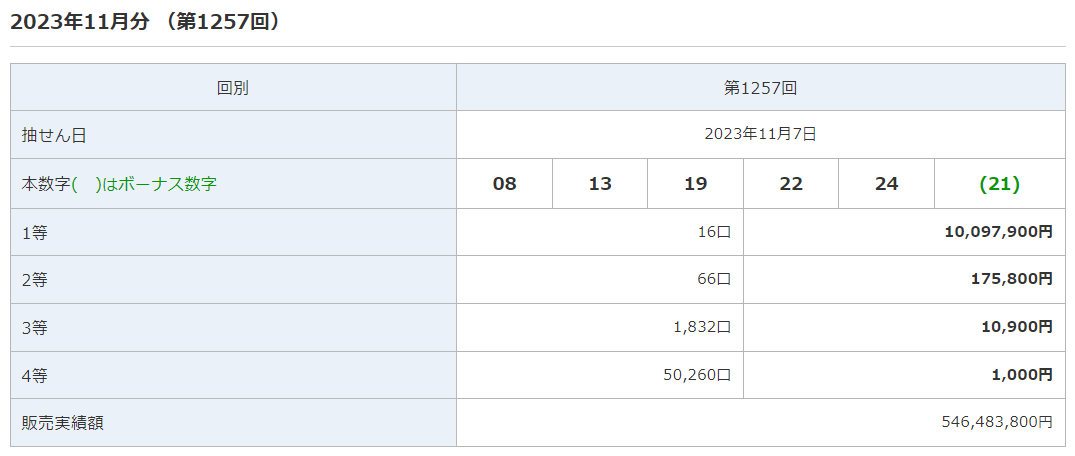Select the 50,260口 winners count
This screenshot has height=456, width=1075.
[697, 375]
